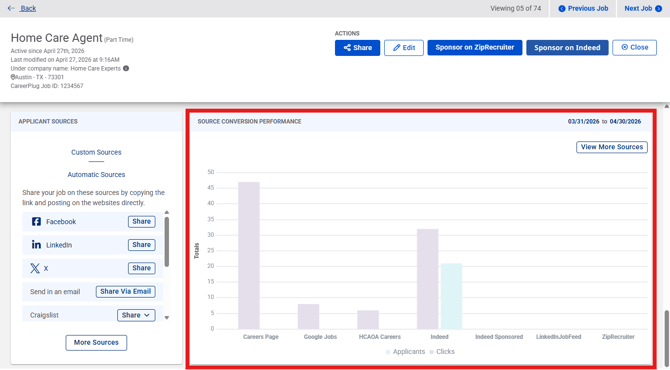Click the LinkedIn logo icon

click(36, 244)
